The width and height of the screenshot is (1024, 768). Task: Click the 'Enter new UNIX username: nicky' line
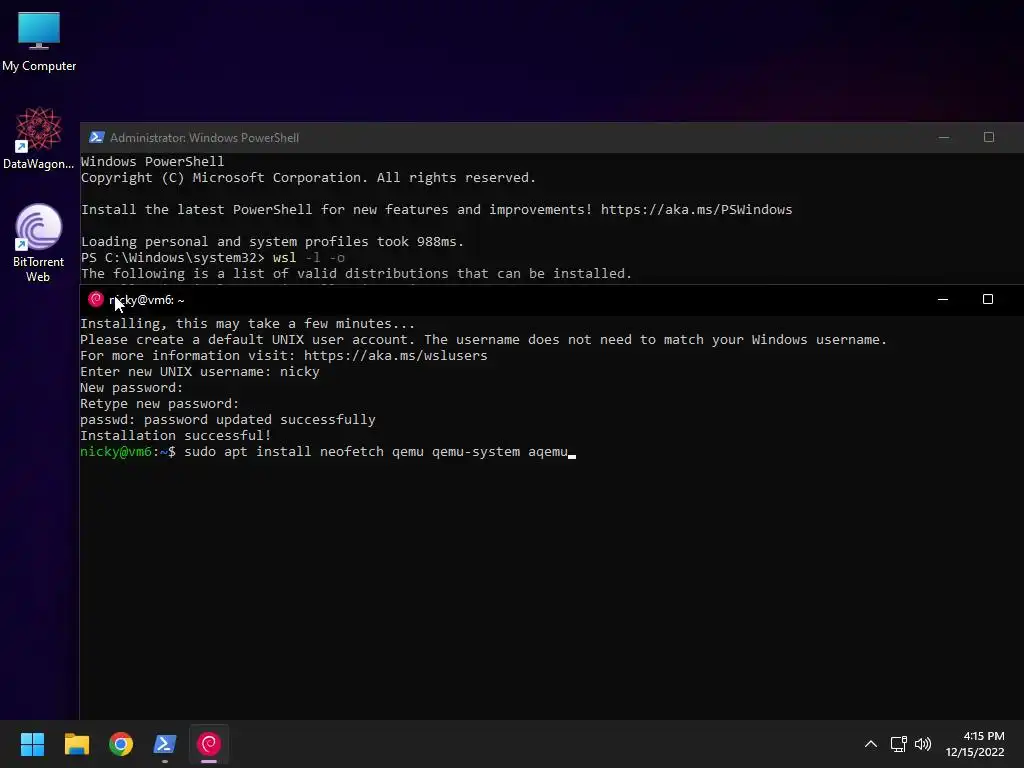click(200, 372)
